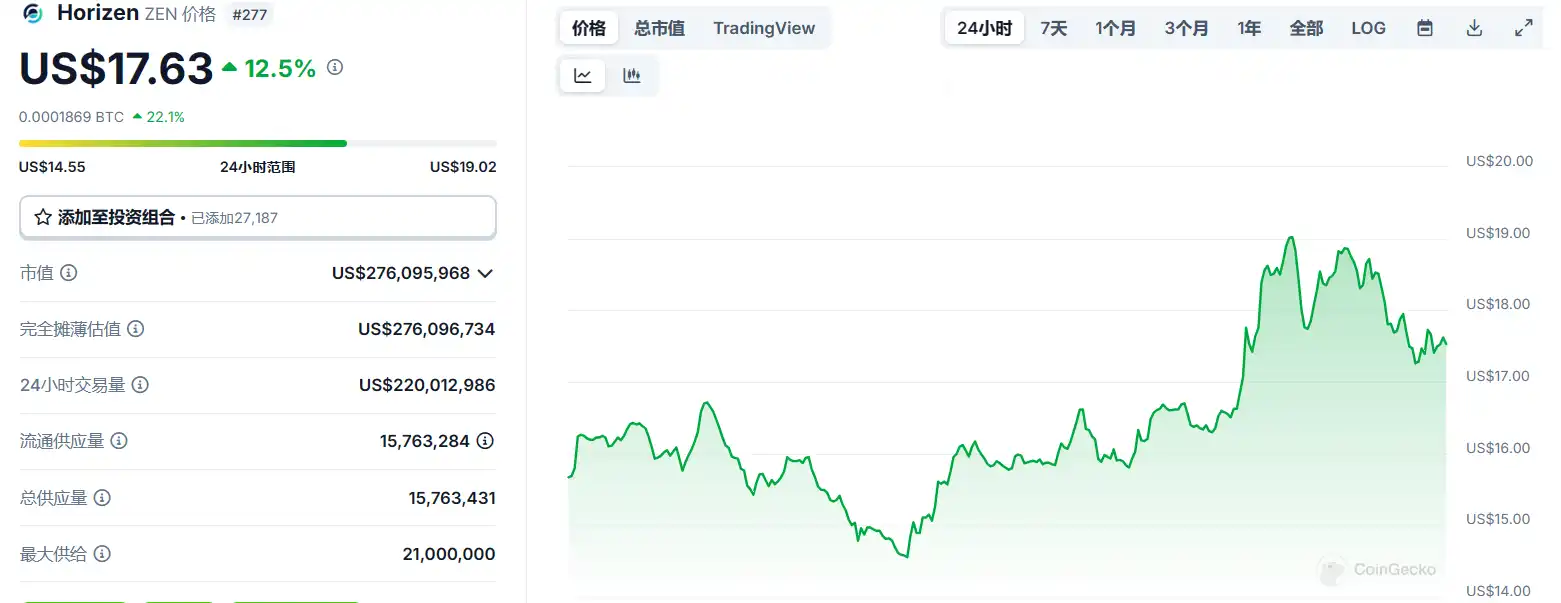1561x603 pixels.
Task: Select the 7天 time range
Action: 1053,28
